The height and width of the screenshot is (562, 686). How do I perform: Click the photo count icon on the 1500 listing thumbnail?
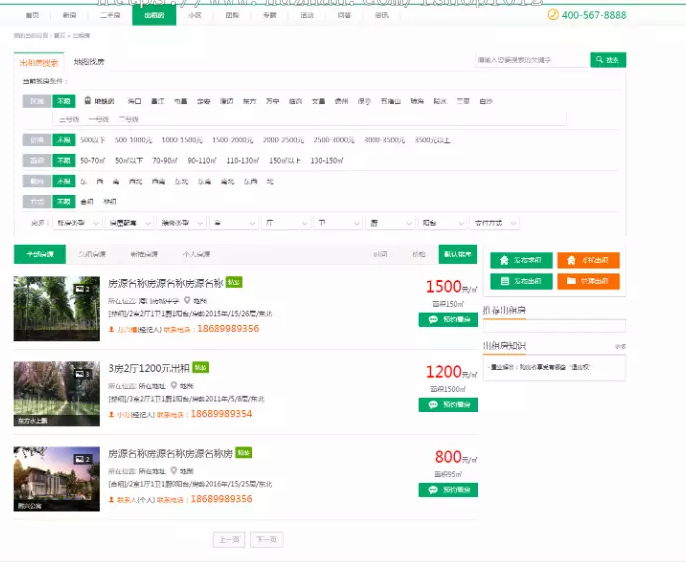82,289
